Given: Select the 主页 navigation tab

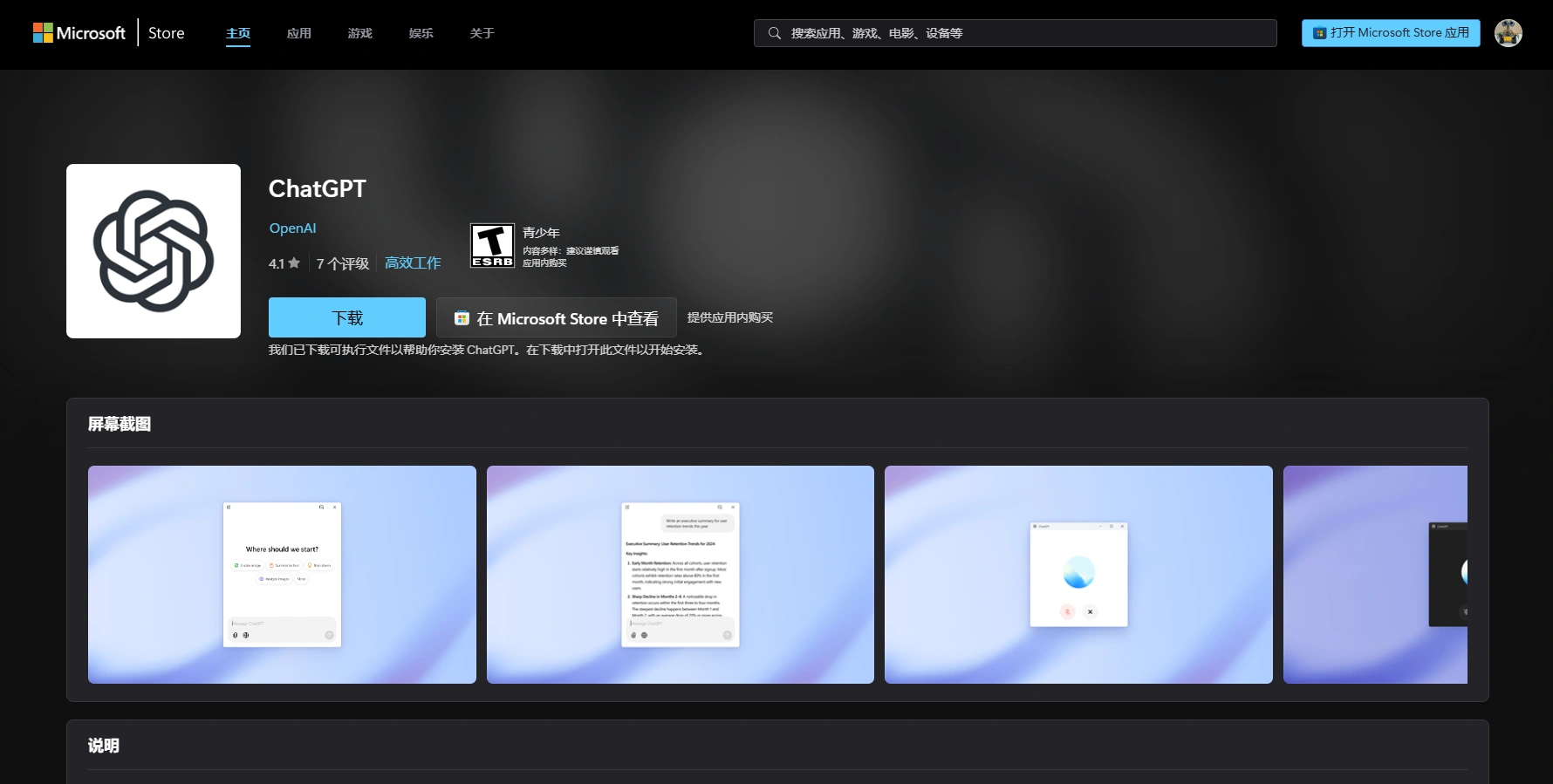Looking at the screenshot, I should (238, 33).
